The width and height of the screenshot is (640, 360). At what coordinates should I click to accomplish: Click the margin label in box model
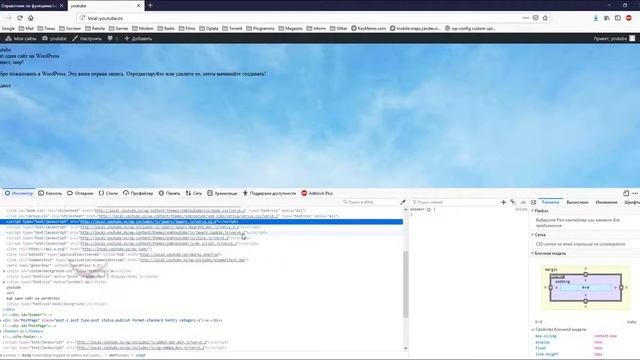tap(551, 269)
